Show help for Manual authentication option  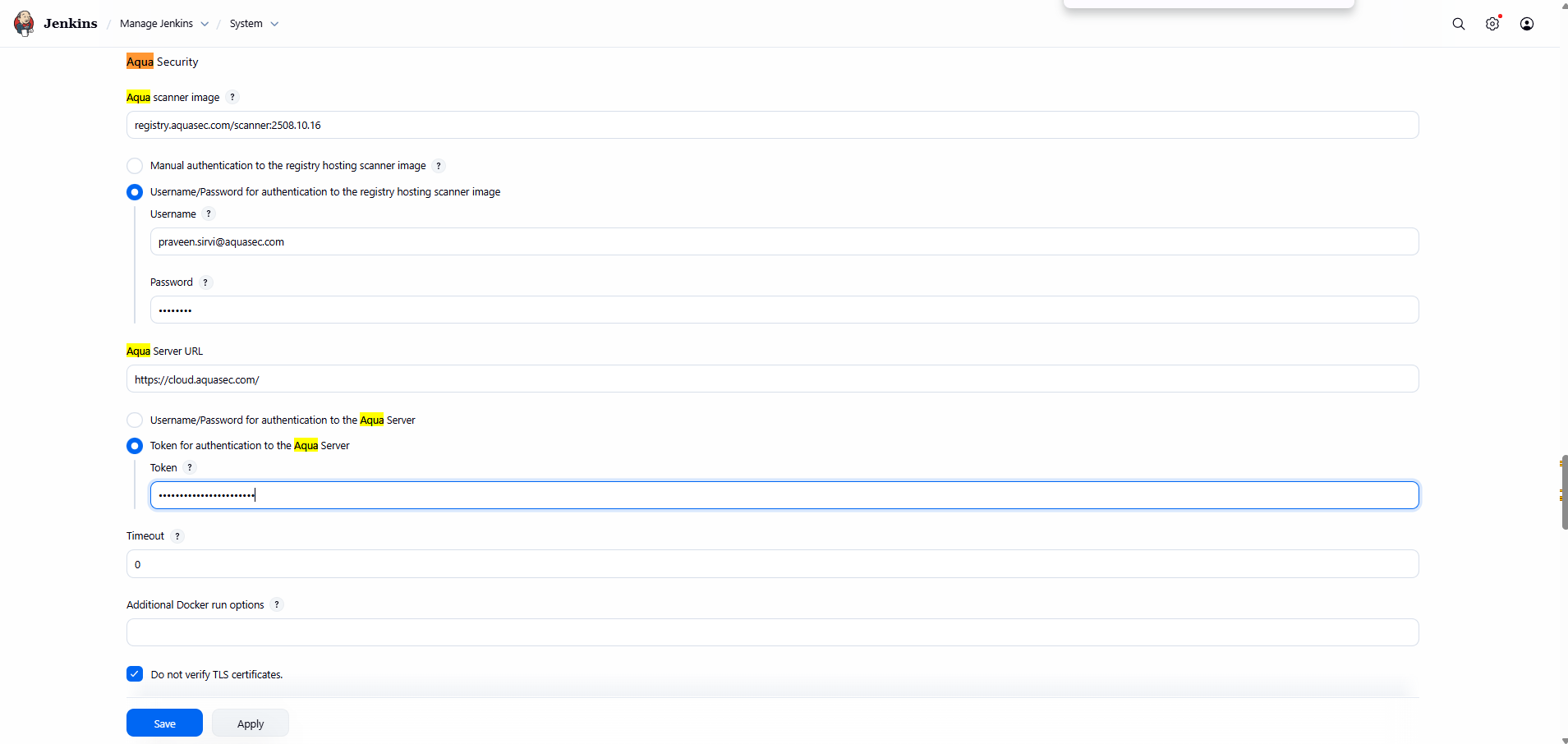(x=439, y=166)
